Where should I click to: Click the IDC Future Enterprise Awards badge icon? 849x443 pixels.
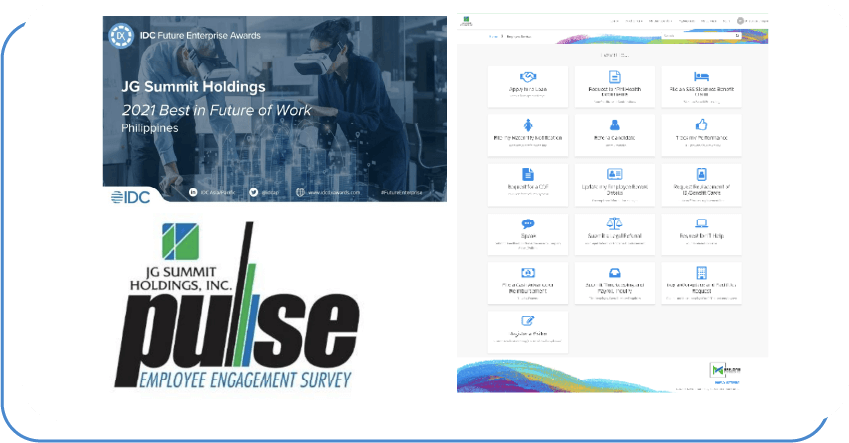point(121,36)
